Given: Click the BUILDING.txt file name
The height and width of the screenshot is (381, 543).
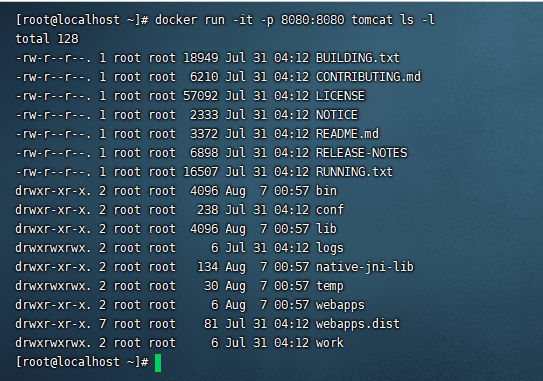Looking at the screenshot, I should (358, 58).
